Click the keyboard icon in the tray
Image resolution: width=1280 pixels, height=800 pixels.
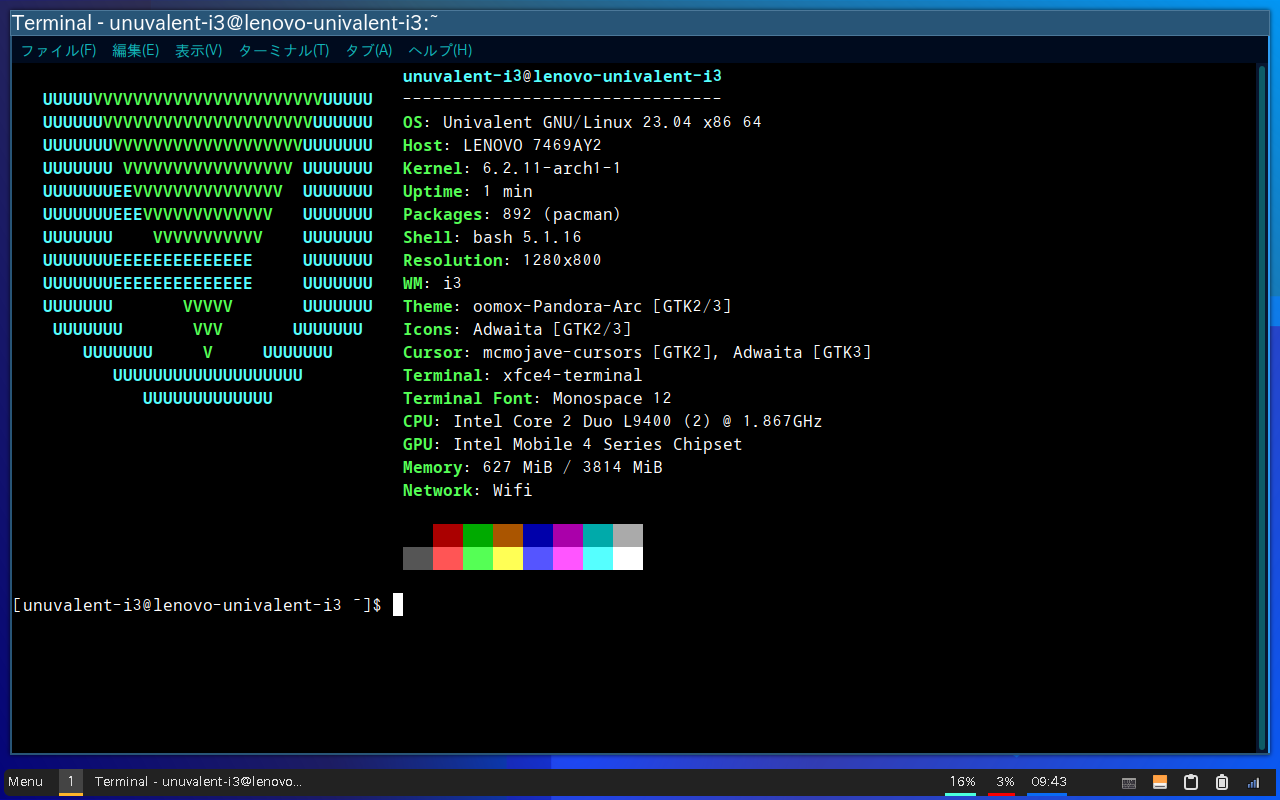point(1129,782)
